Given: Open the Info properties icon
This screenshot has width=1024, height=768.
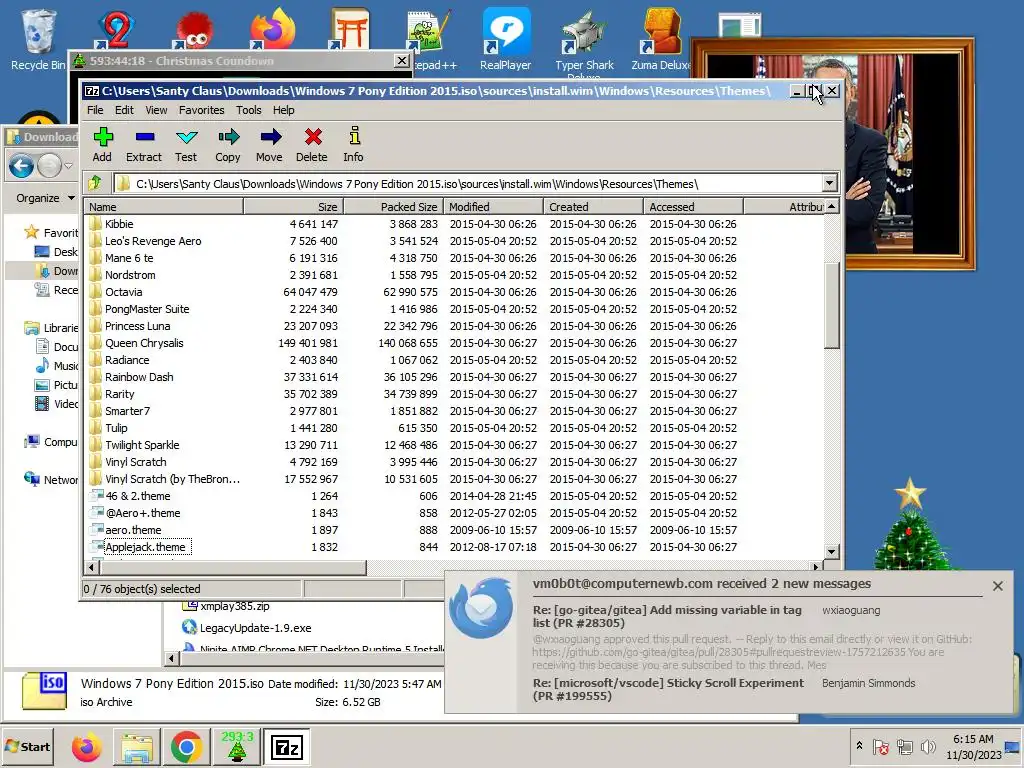Looking at the screenshot, I should tap(354, 144).
